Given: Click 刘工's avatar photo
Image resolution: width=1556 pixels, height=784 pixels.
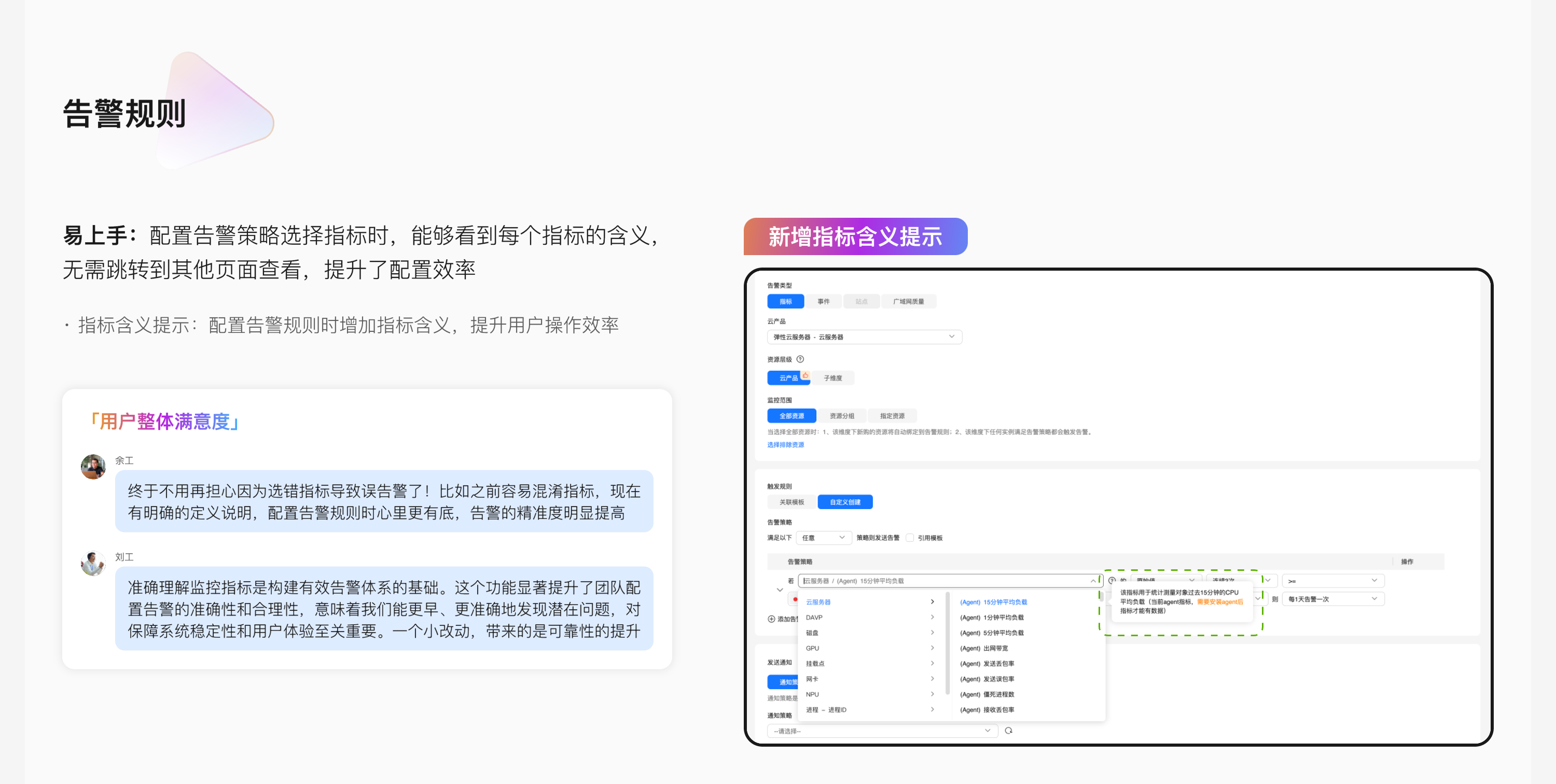Looking at the screenshot, I should (x=94, y=564).
